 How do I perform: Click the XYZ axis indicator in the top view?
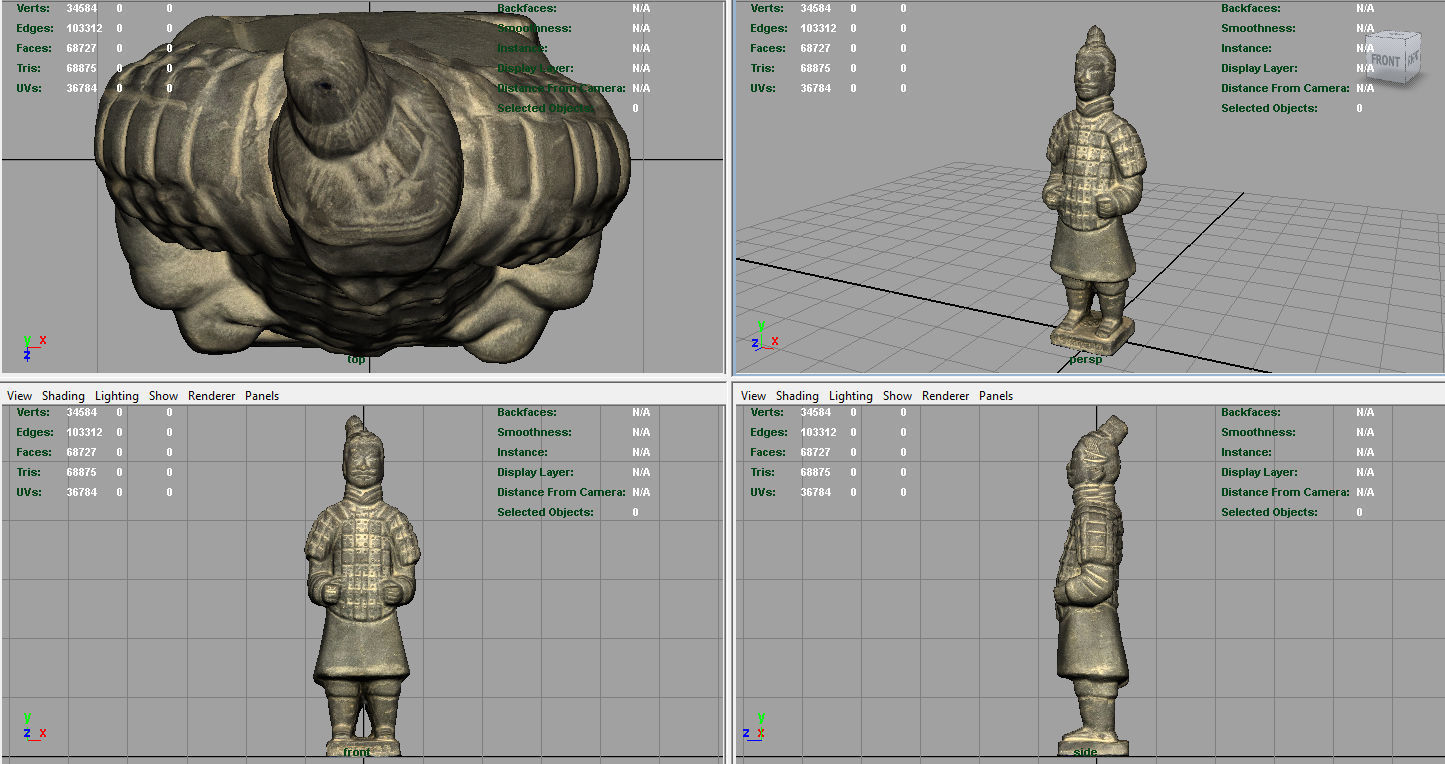point(33,348)
